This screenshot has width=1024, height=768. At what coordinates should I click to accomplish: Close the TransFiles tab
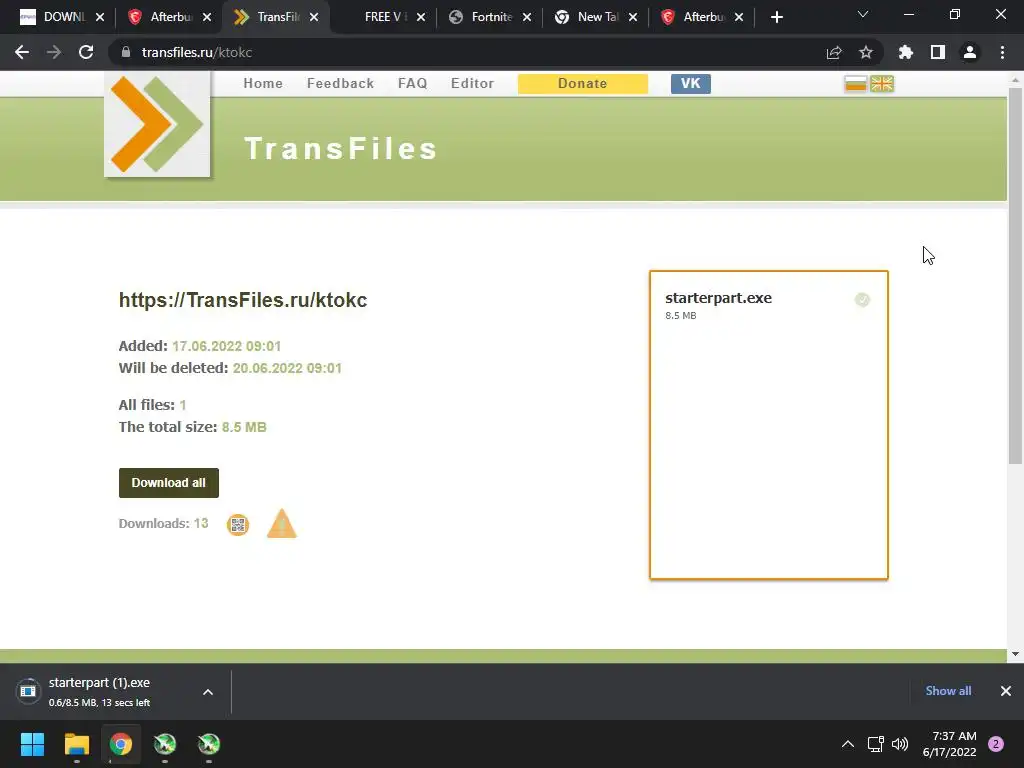[314, 17]
